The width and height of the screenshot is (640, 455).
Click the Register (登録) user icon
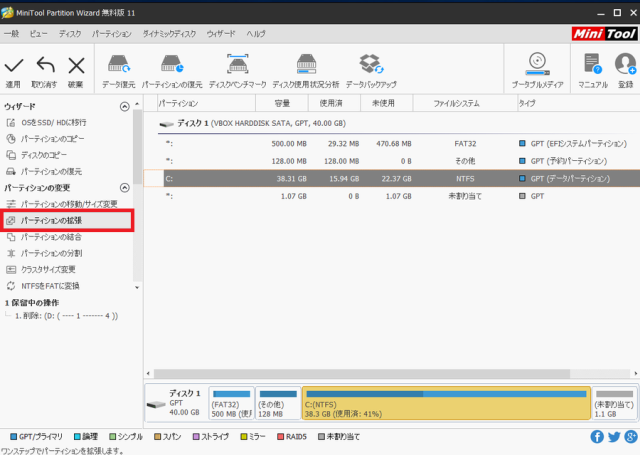(x=625, y=64)
